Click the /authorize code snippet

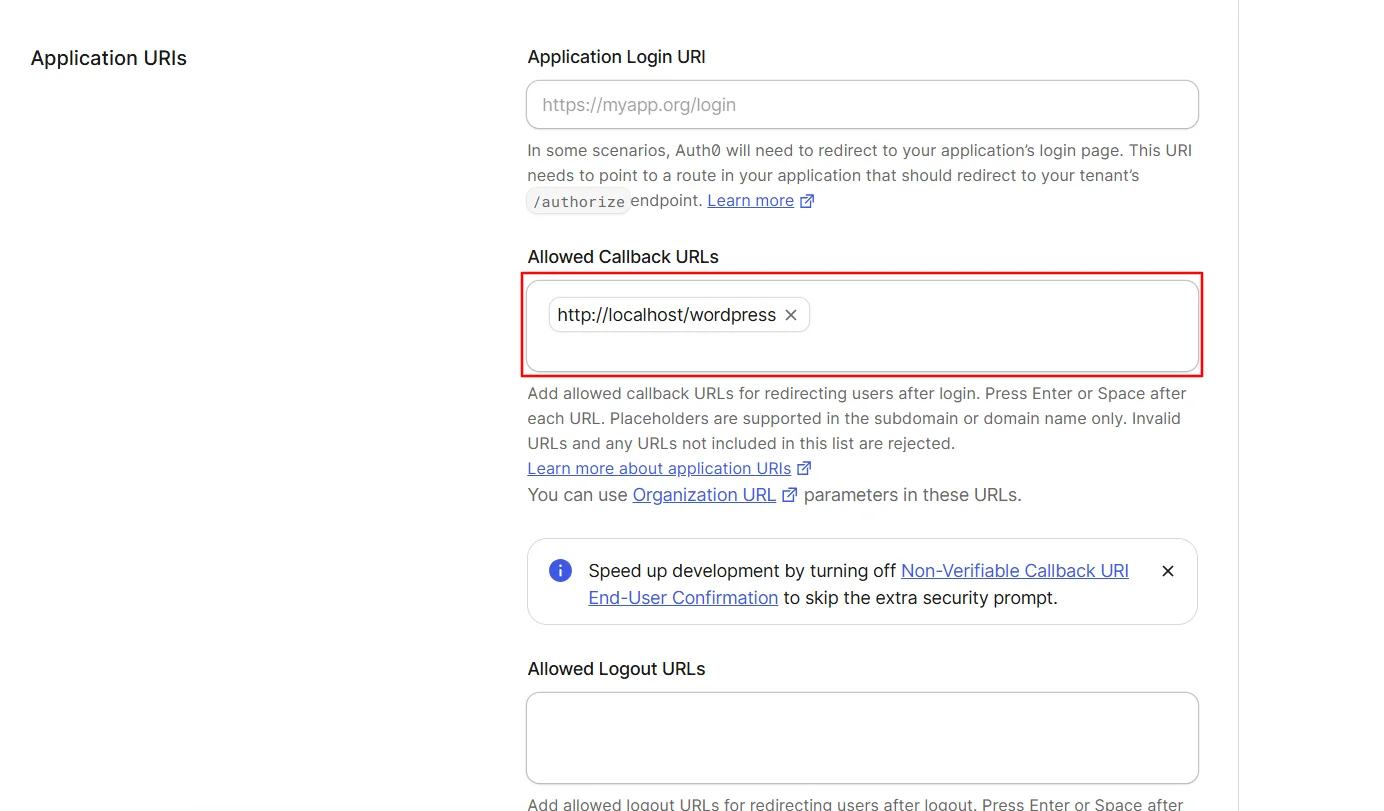point(578,201)
